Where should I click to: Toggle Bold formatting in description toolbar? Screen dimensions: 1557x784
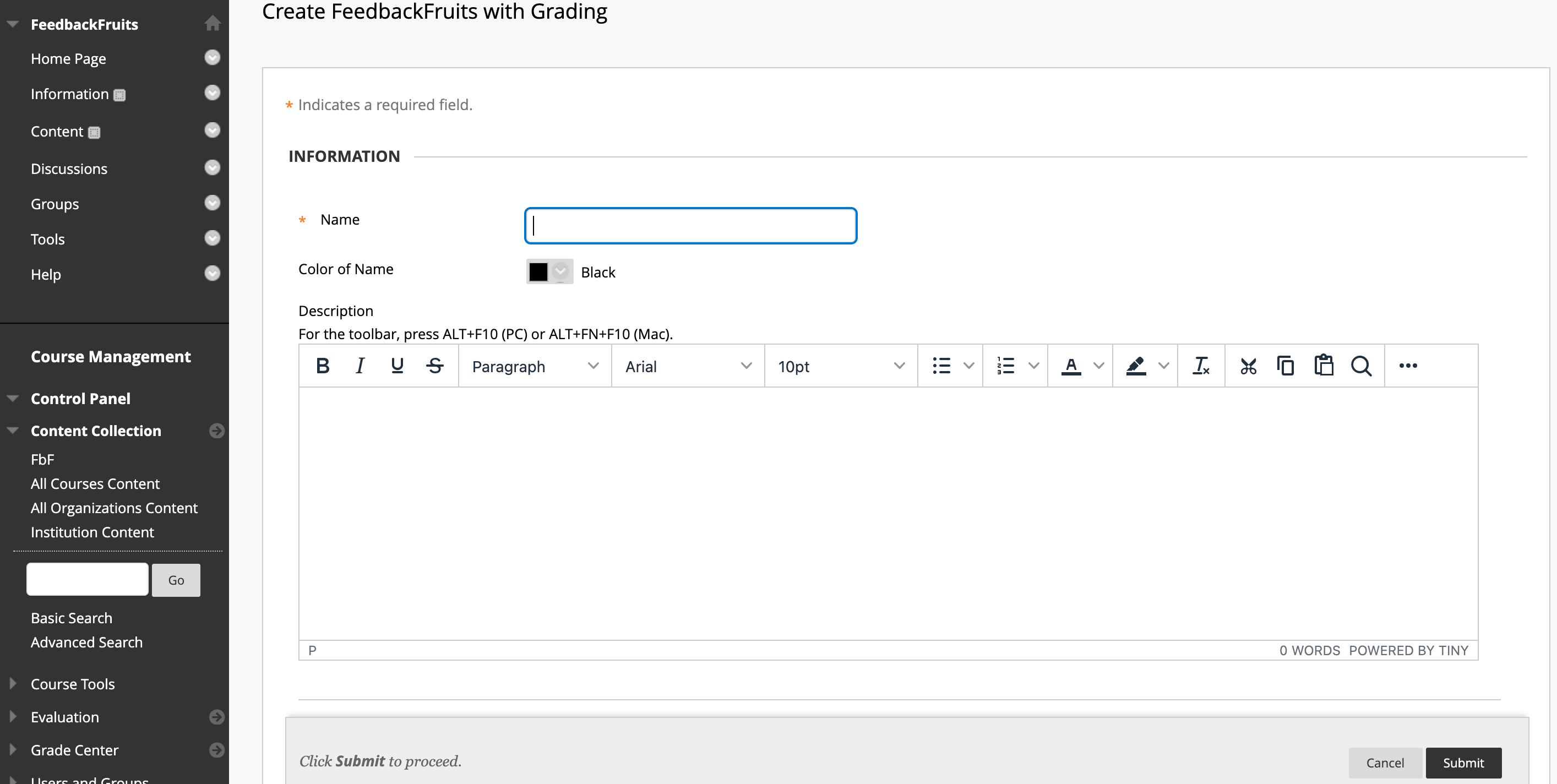(323, 366)
